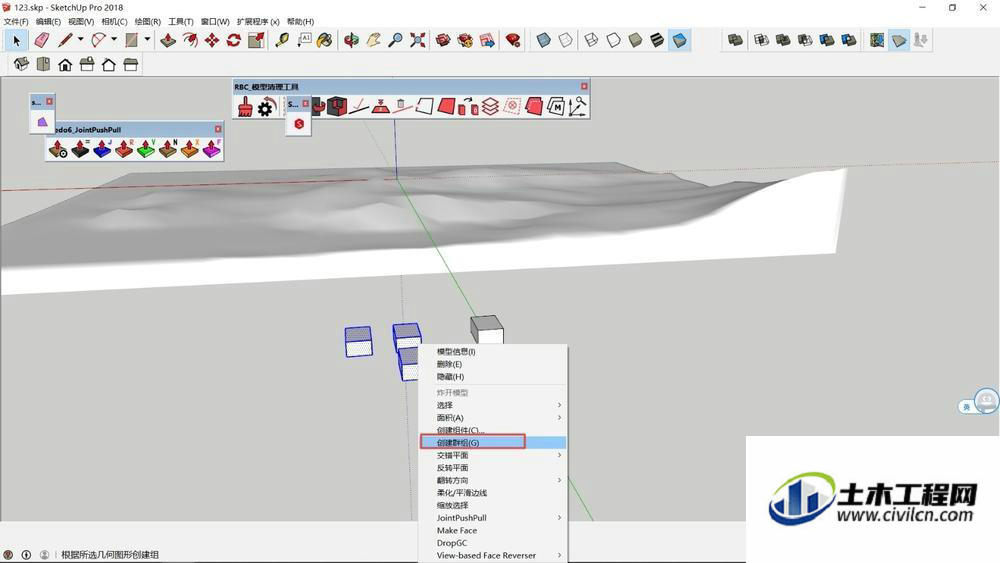The height and width of the screenshot is (563, 1000).
Task: Pick the Scale tool
Action: click(x=256, y=40)
